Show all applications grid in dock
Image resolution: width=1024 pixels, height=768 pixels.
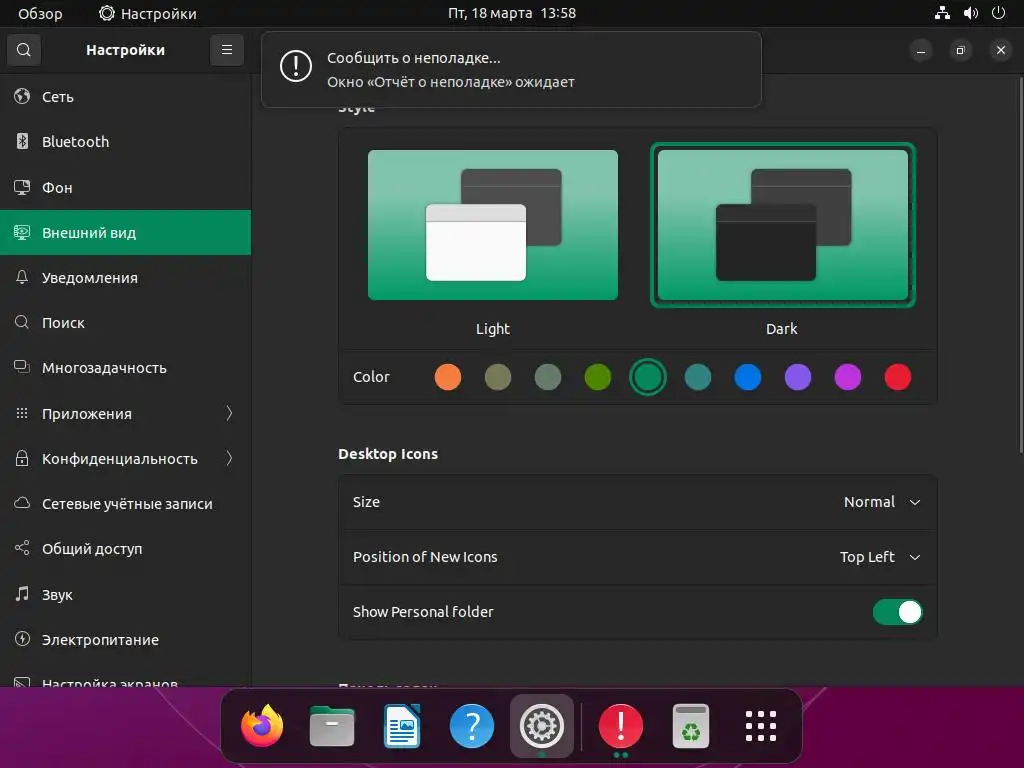click(x=761, y=726)
